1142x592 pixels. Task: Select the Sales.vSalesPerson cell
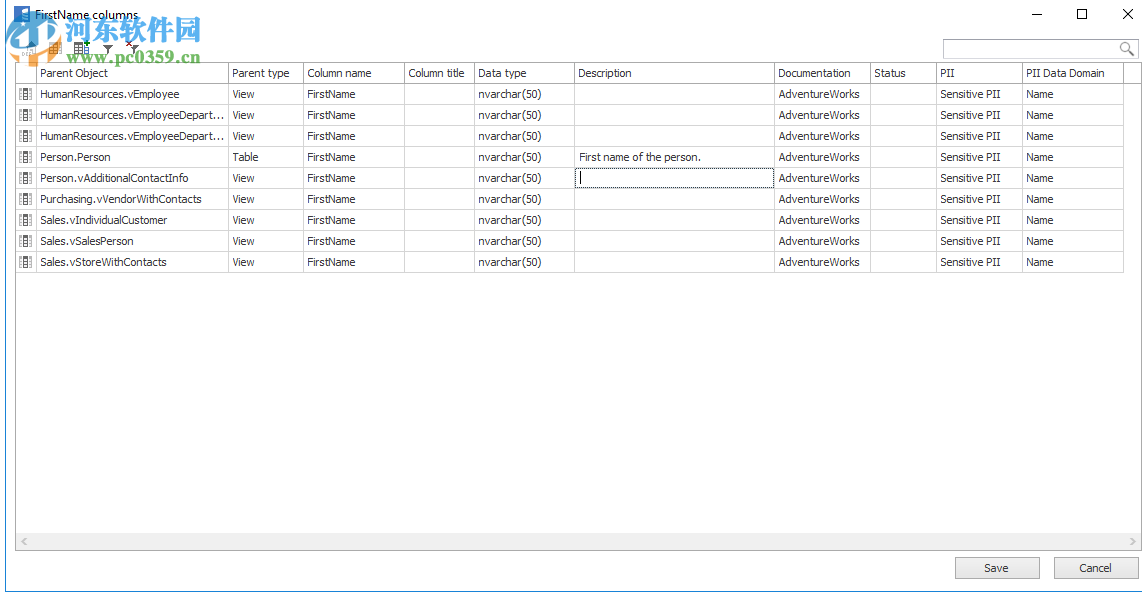(x=132, y=242)
